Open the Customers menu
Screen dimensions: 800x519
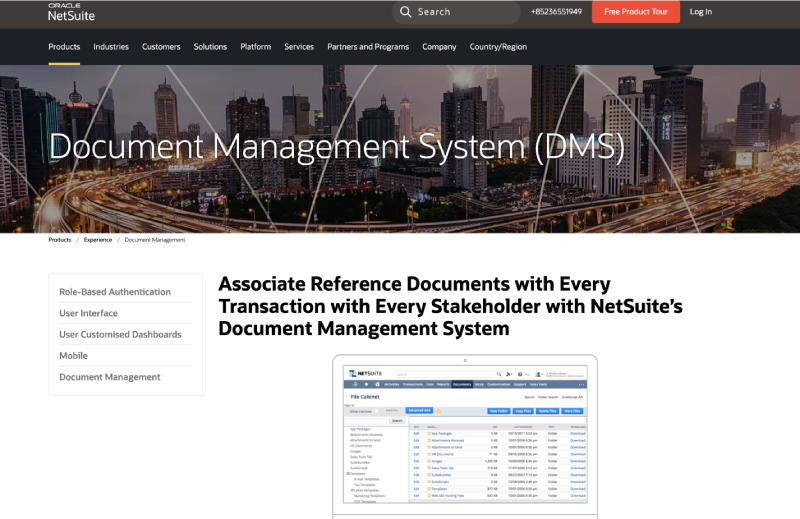pyautogui.click(x=161, y=46)
